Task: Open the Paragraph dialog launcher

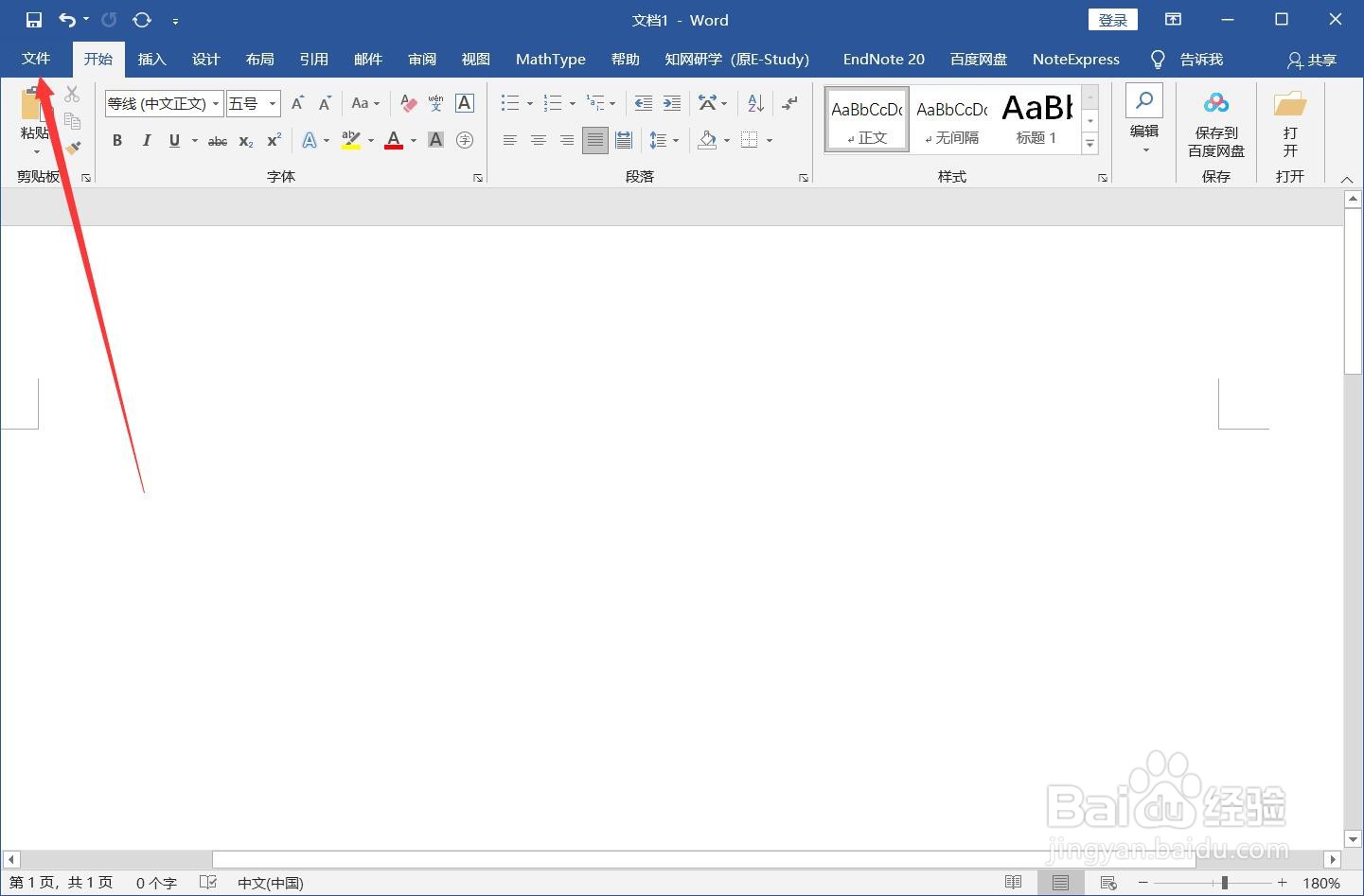Action: coord(804,177)
